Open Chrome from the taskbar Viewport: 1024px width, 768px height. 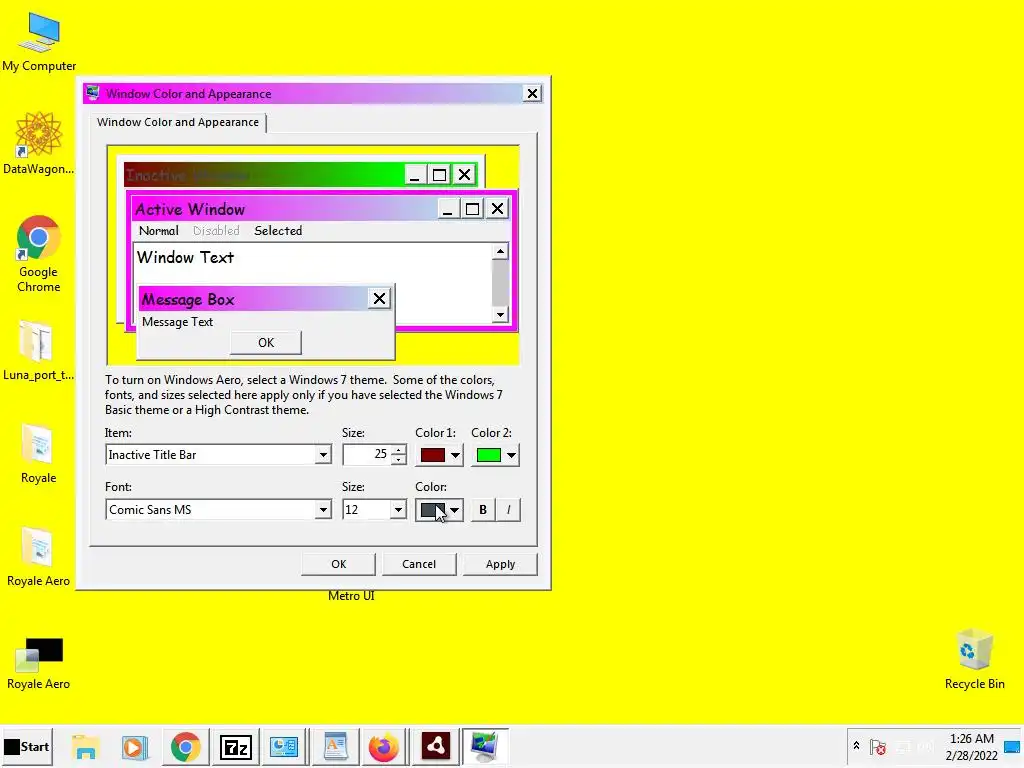point(185,746)
